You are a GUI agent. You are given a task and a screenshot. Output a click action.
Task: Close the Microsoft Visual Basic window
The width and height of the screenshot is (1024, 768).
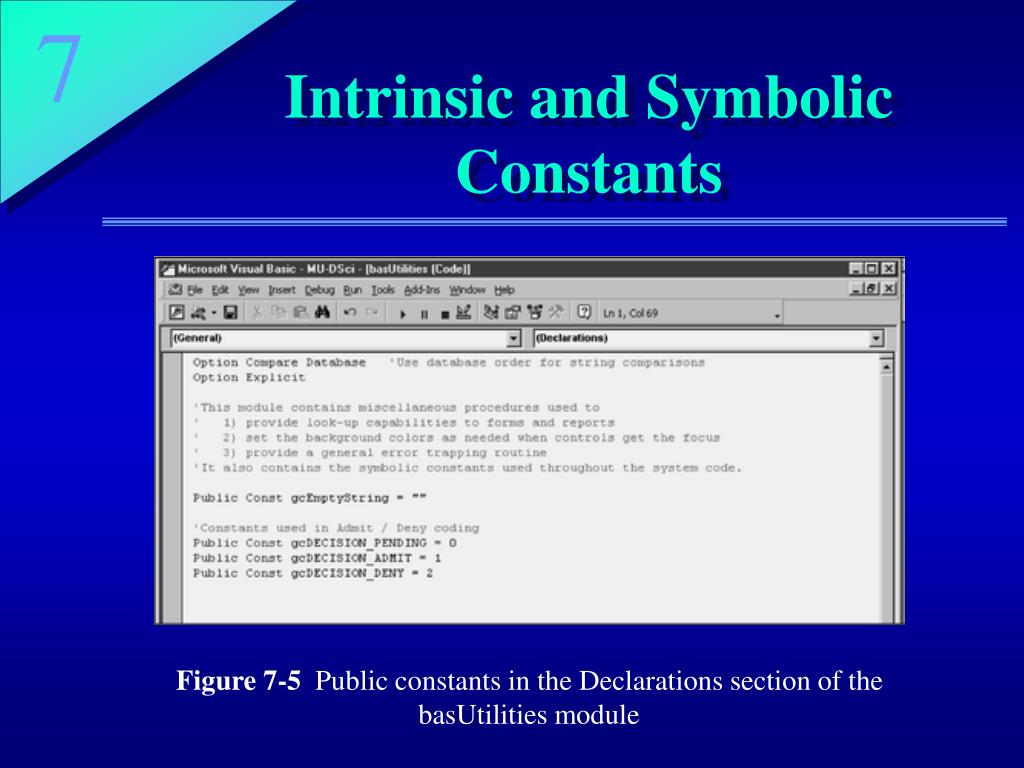(x=888, y=268)
